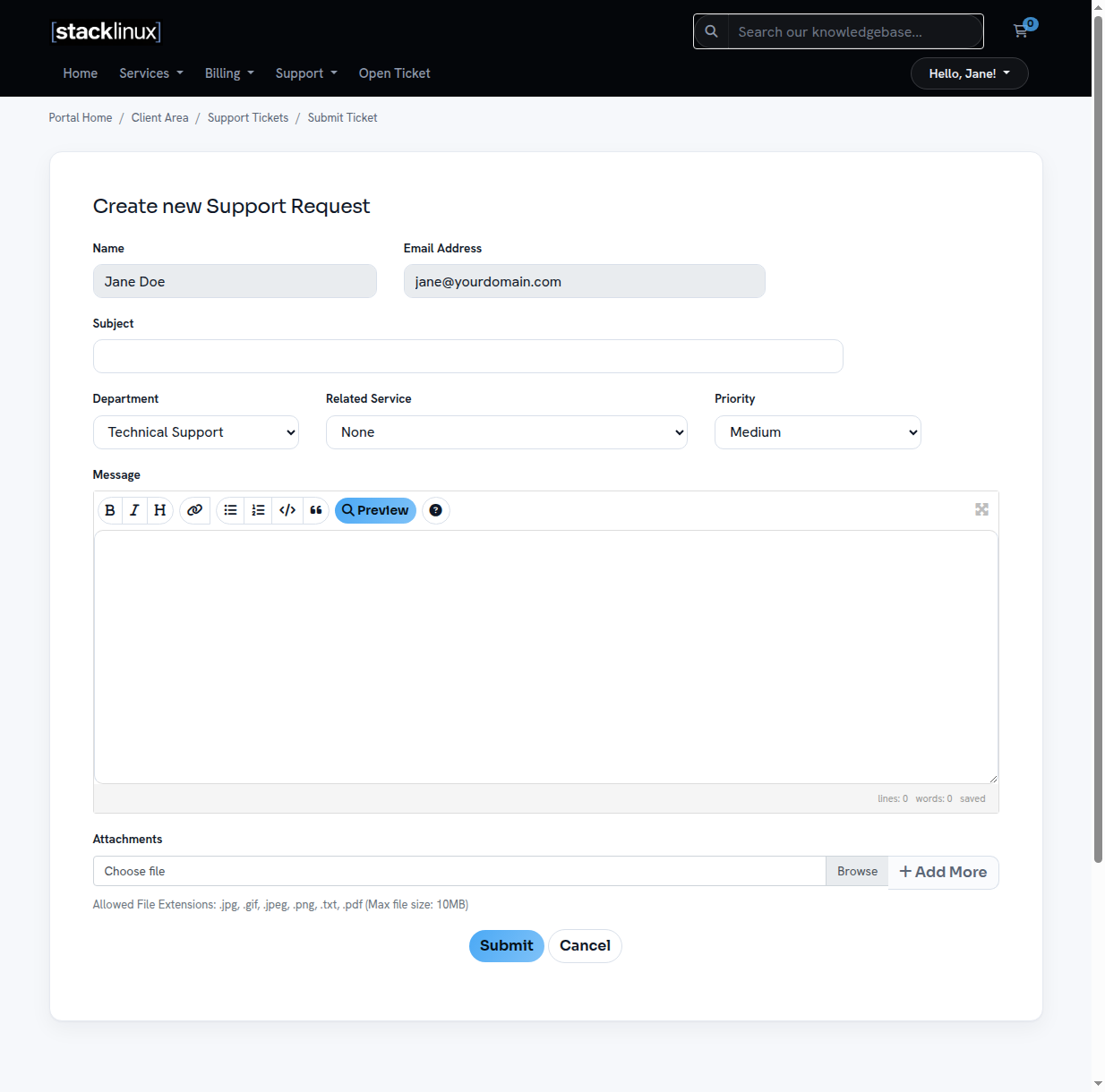
Task: Insert code block in message
Action: [287, 510]
